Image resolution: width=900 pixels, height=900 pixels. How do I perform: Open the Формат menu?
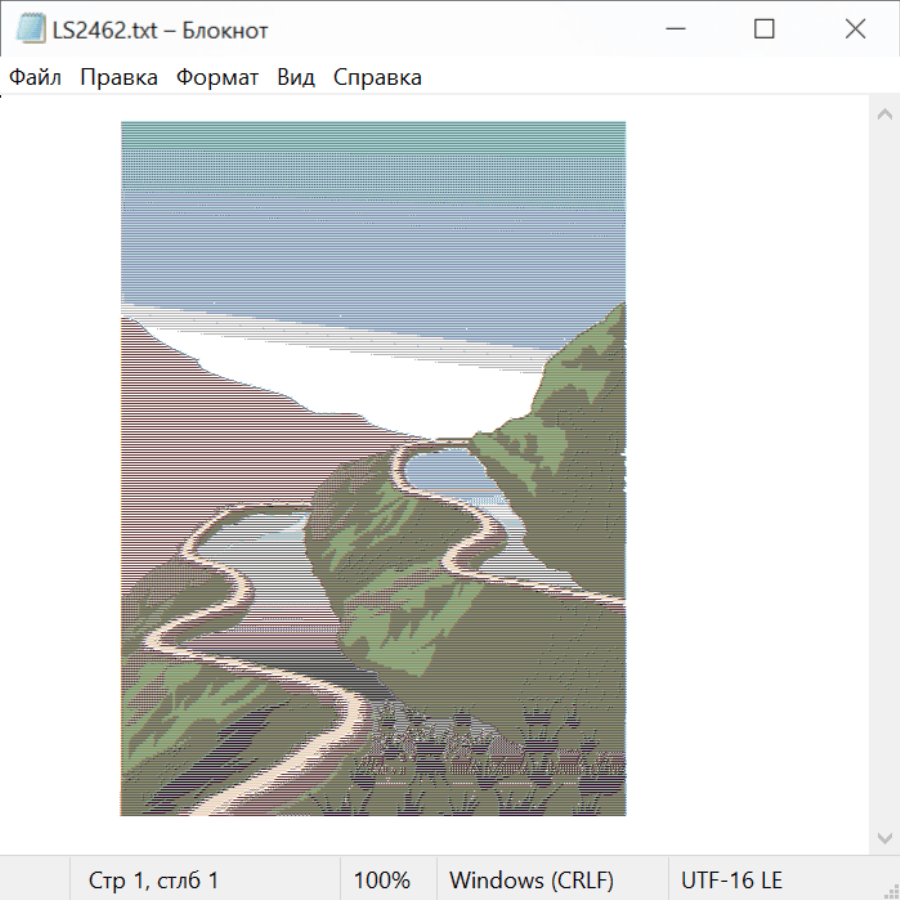click(x=217, y=77)
